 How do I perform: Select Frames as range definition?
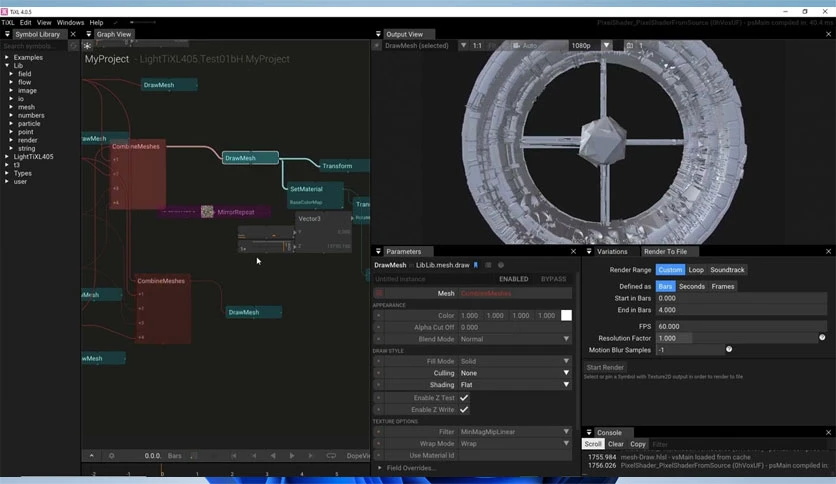tap(723, 286)
